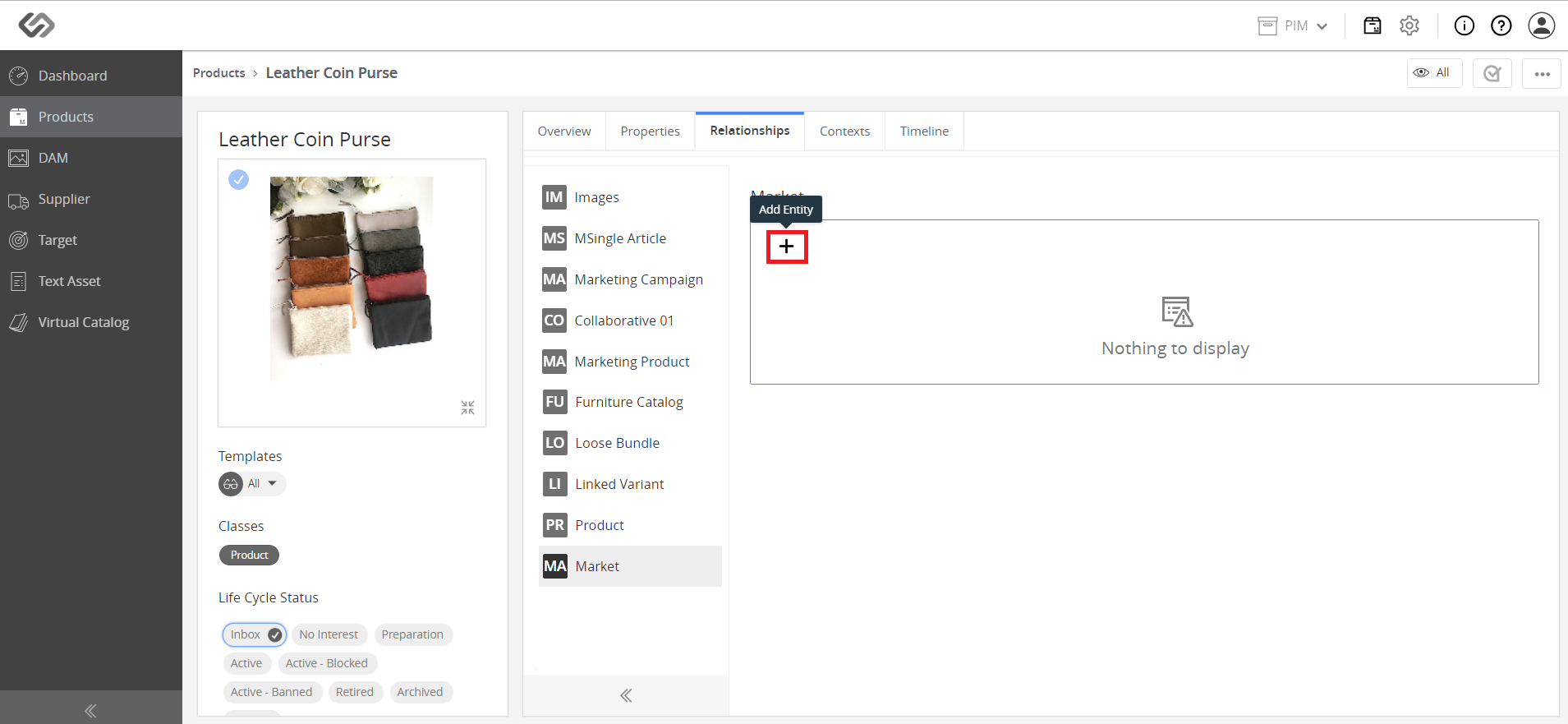This screenshot has height=724, width=1568.
Task: Toggle the checkmark on the product image
Action: pos(239,179)
